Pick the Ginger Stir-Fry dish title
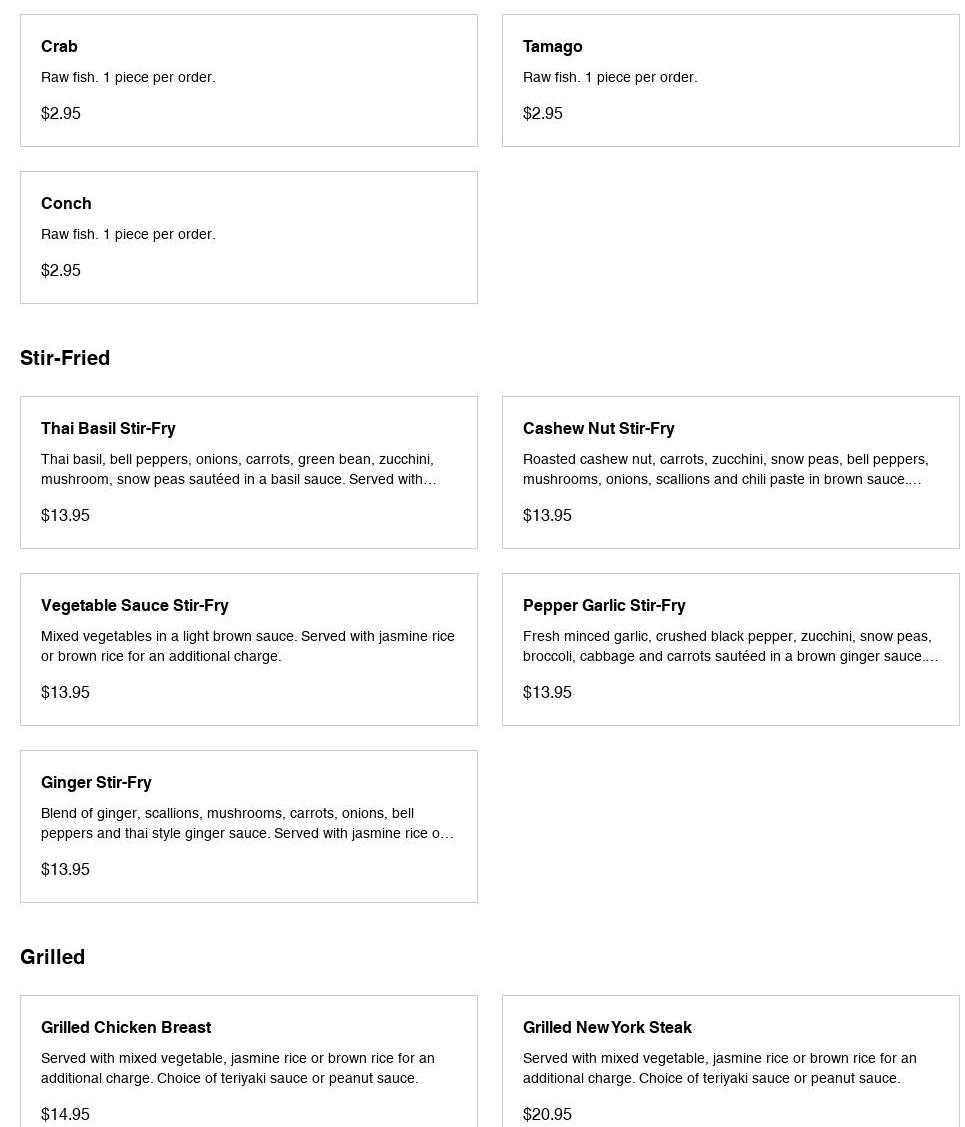Image resolution: width=965 pixels, height=1127 pixels. click(96, 783)
